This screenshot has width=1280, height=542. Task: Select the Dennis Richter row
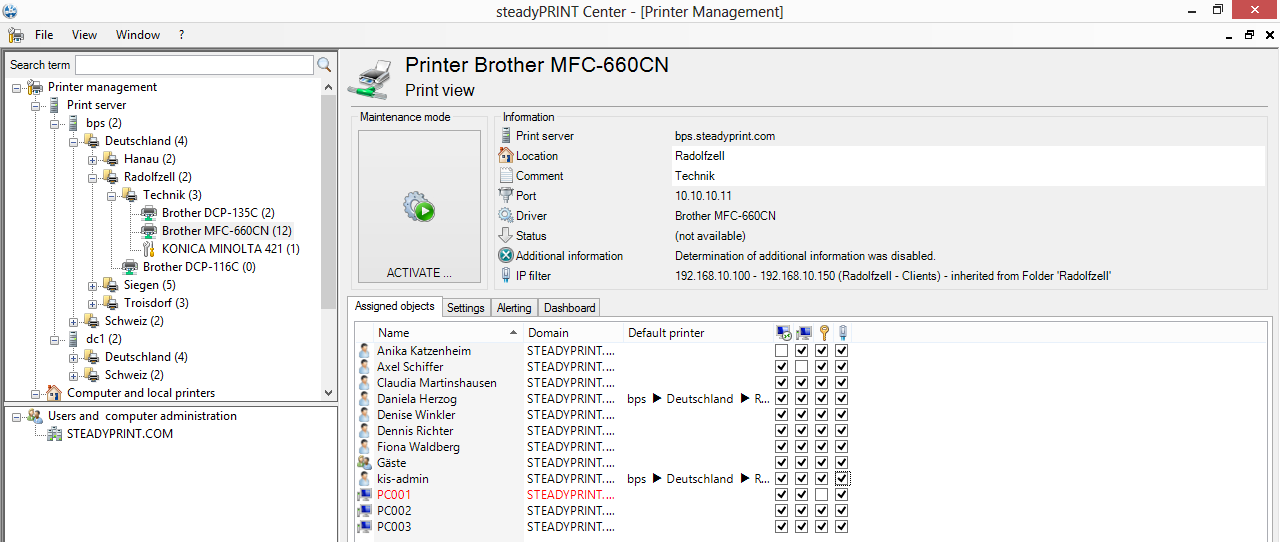click(415, 431)
